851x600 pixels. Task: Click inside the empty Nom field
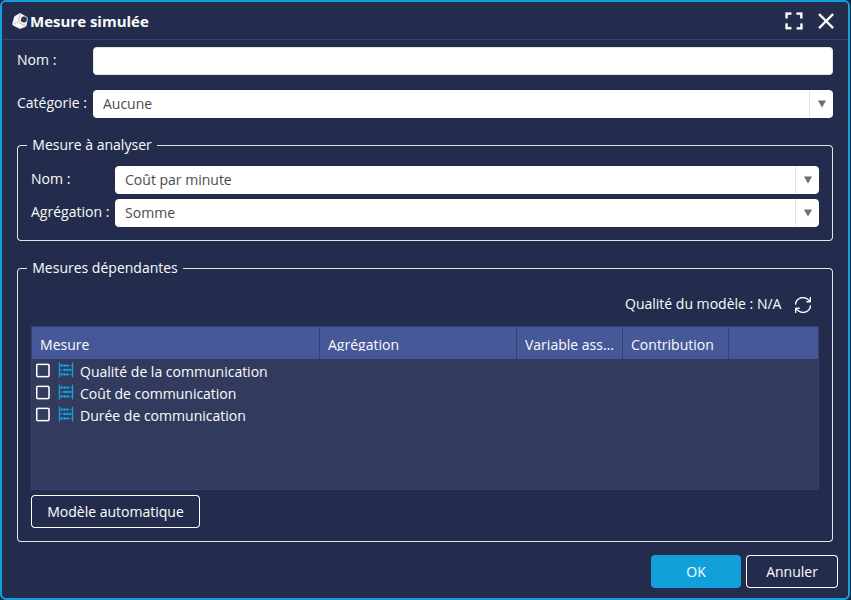click(x=460, y=61)
